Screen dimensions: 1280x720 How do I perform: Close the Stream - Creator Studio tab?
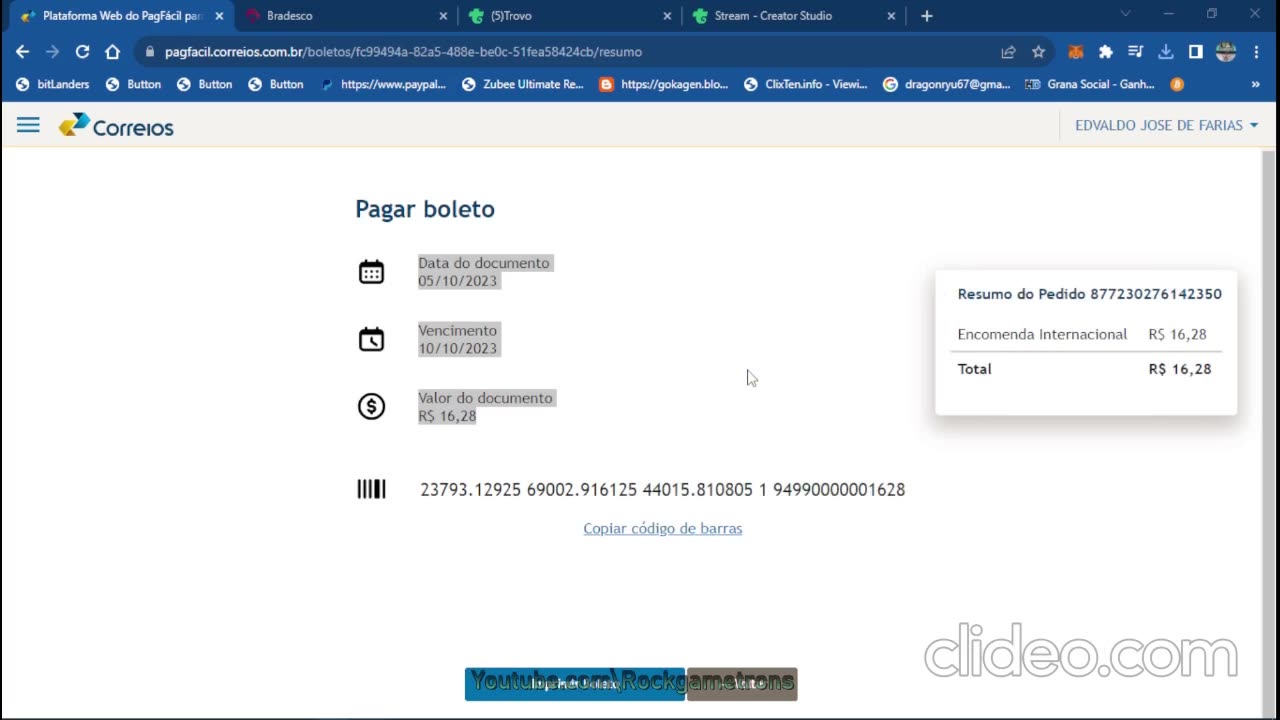(x=892, y=16)
